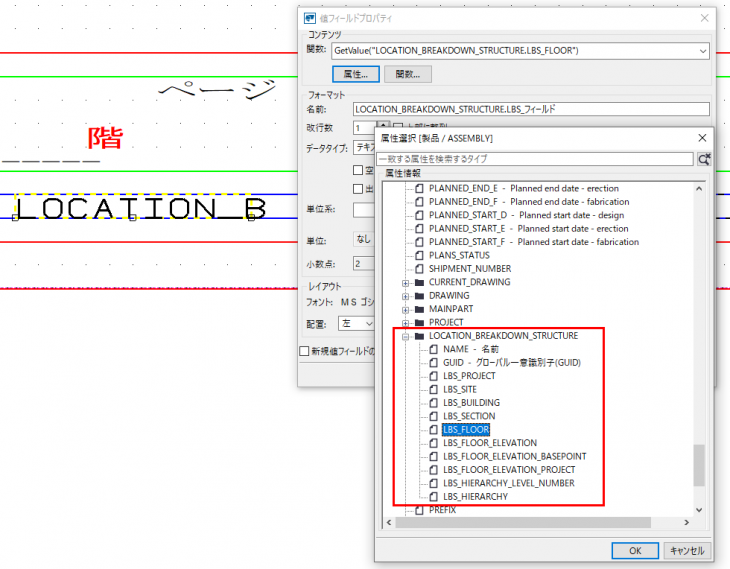Click the LBS_SITE attribute document icon
The image size is (730, 569).
pyautogui.click(x=433, y=390)
